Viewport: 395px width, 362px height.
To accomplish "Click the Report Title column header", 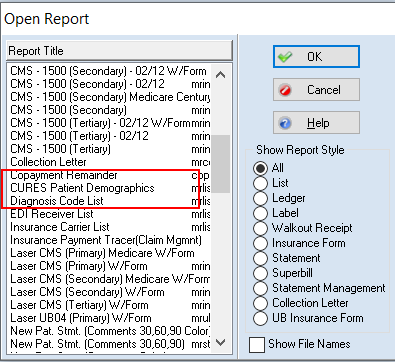I will pyautogui.click(x=119, y=51).
